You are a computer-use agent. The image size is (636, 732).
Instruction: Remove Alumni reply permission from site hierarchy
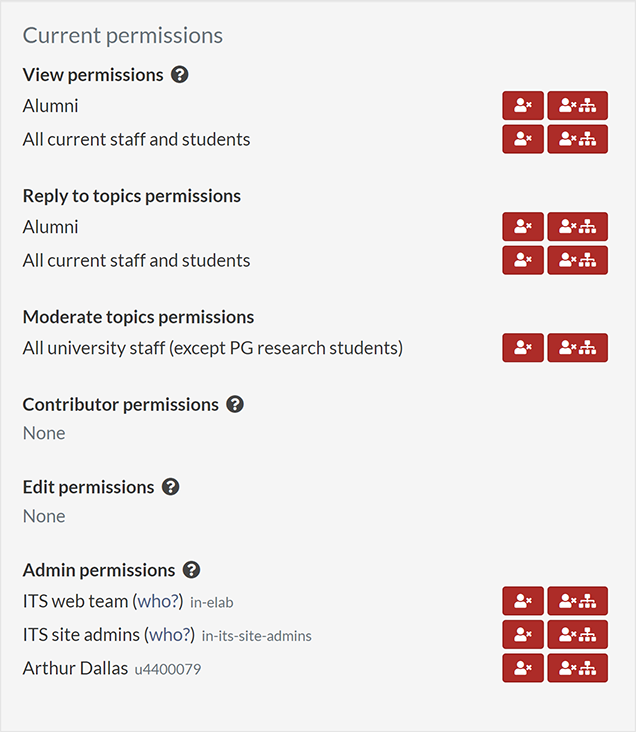click(578, 227)
